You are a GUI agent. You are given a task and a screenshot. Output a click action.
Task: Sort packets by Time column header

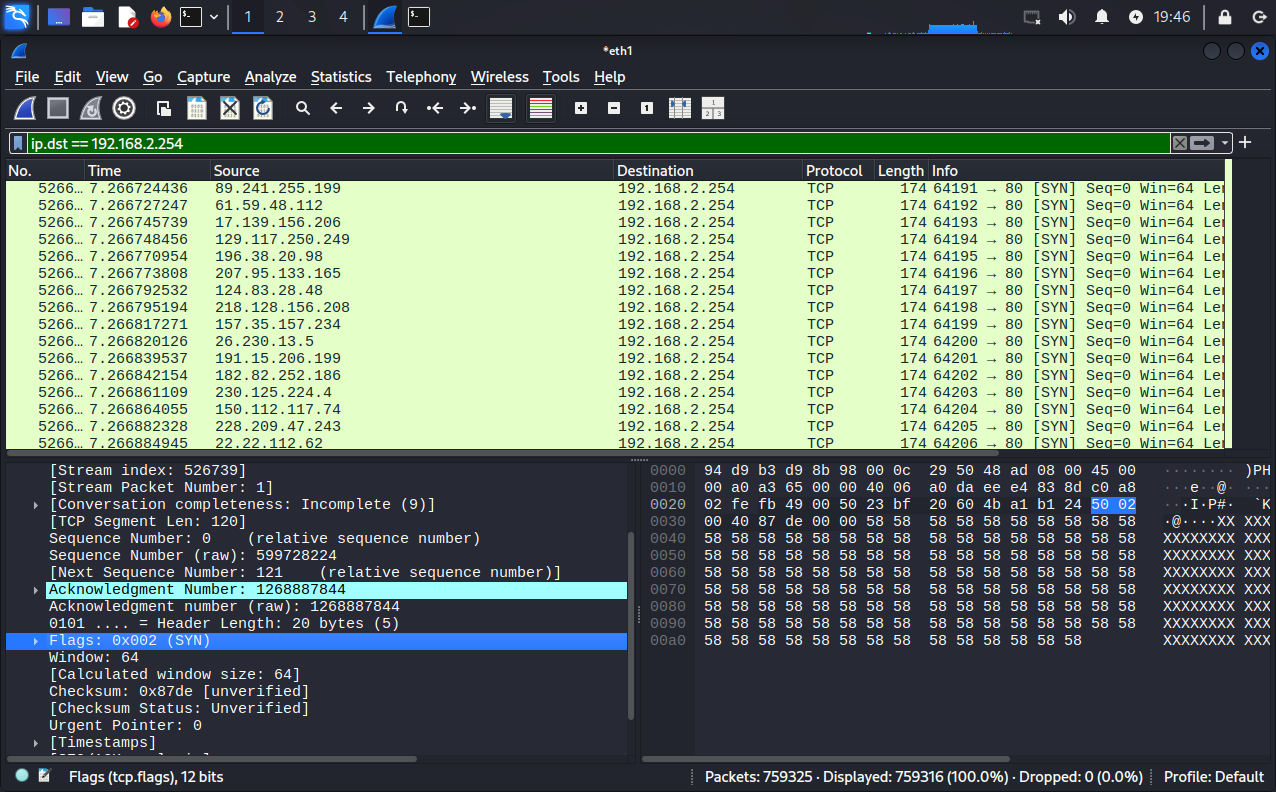pos(147,171)
